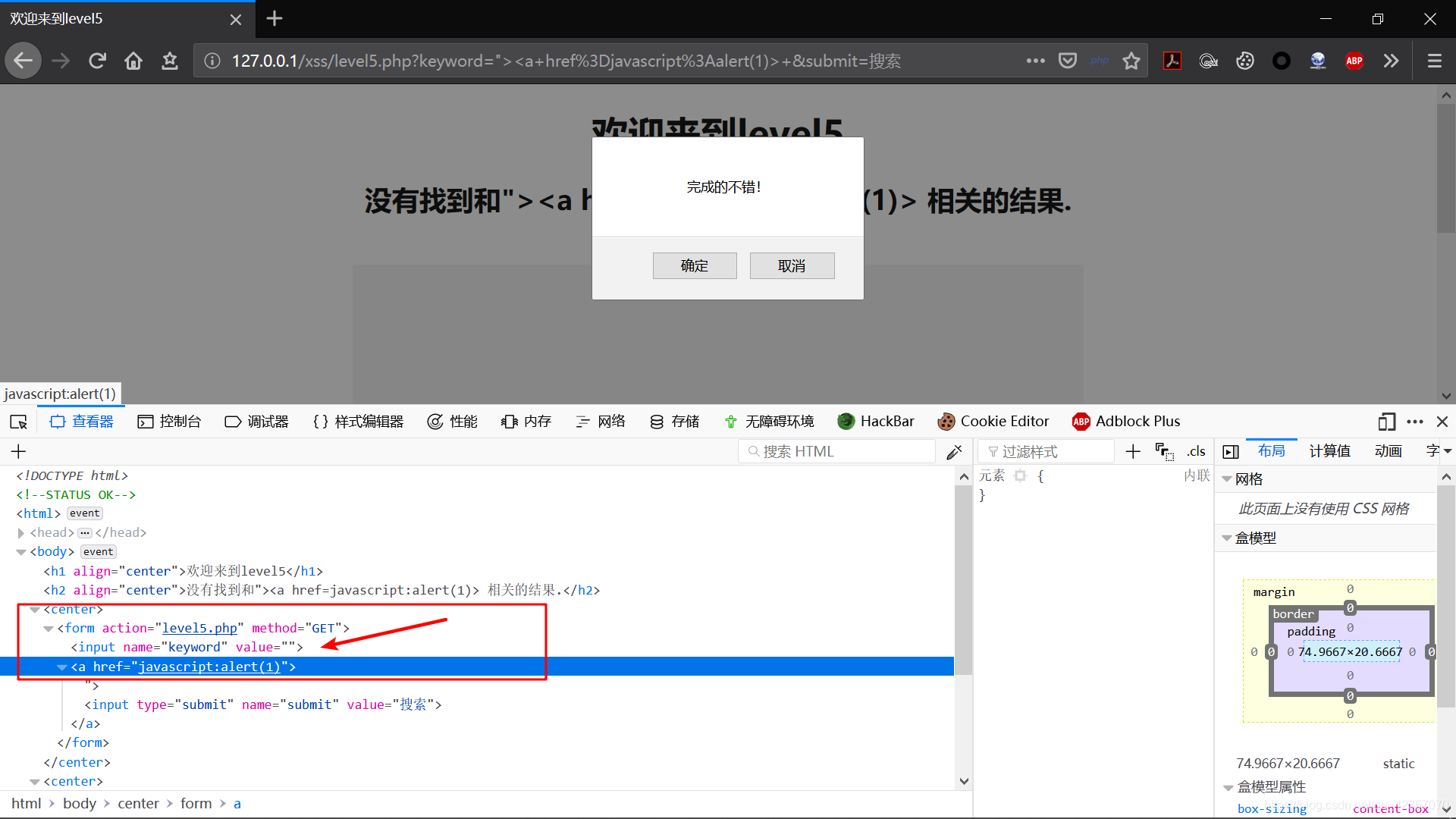Open the level5.php action link
This screenshot has height=819, width=1456.
click(199, 629)
